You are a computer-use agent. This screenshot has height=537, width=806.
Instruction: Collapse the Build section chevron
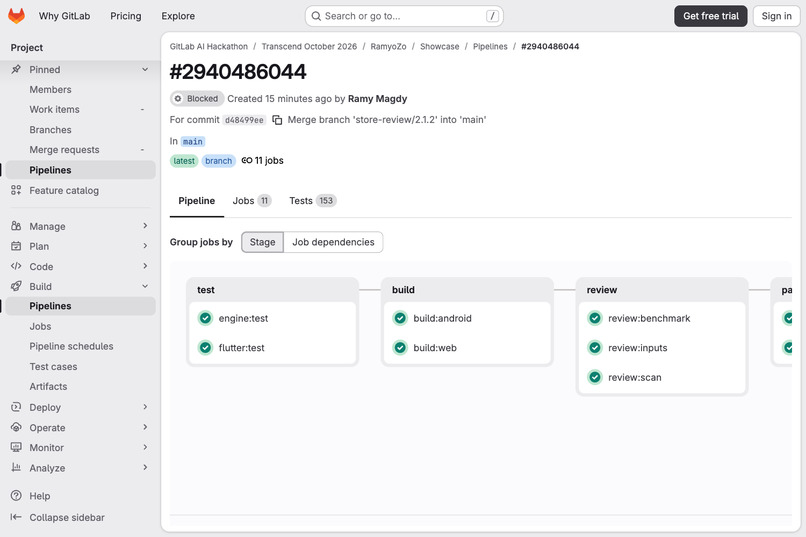point(145,286)
